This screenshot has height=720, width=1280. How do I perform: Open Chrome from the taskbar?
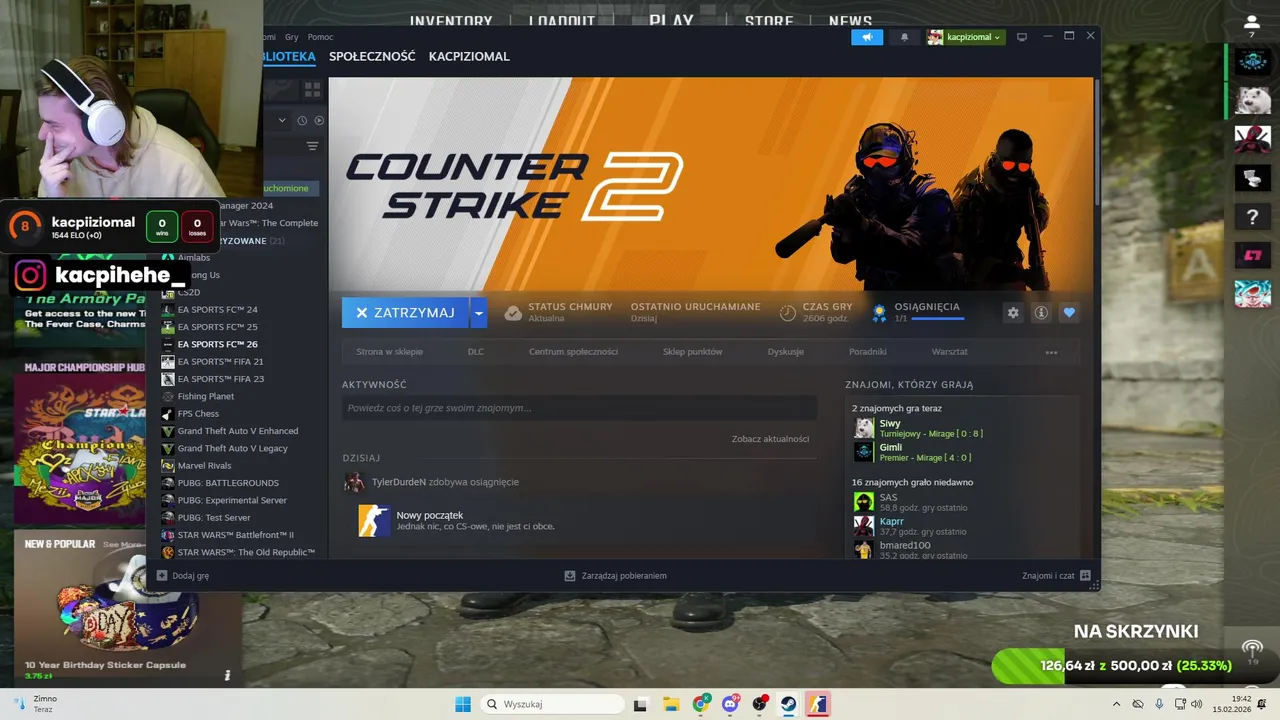701,704
